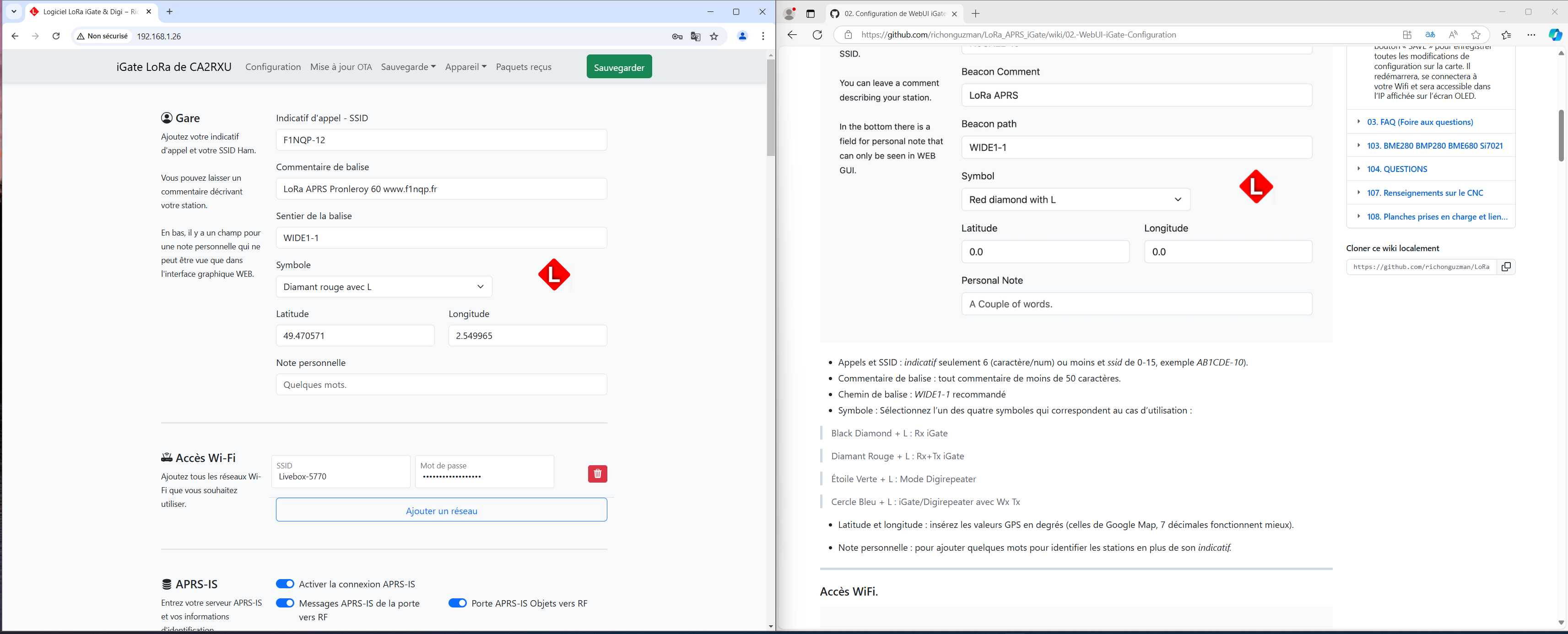Click the wiki clone URL text box

1421,267
